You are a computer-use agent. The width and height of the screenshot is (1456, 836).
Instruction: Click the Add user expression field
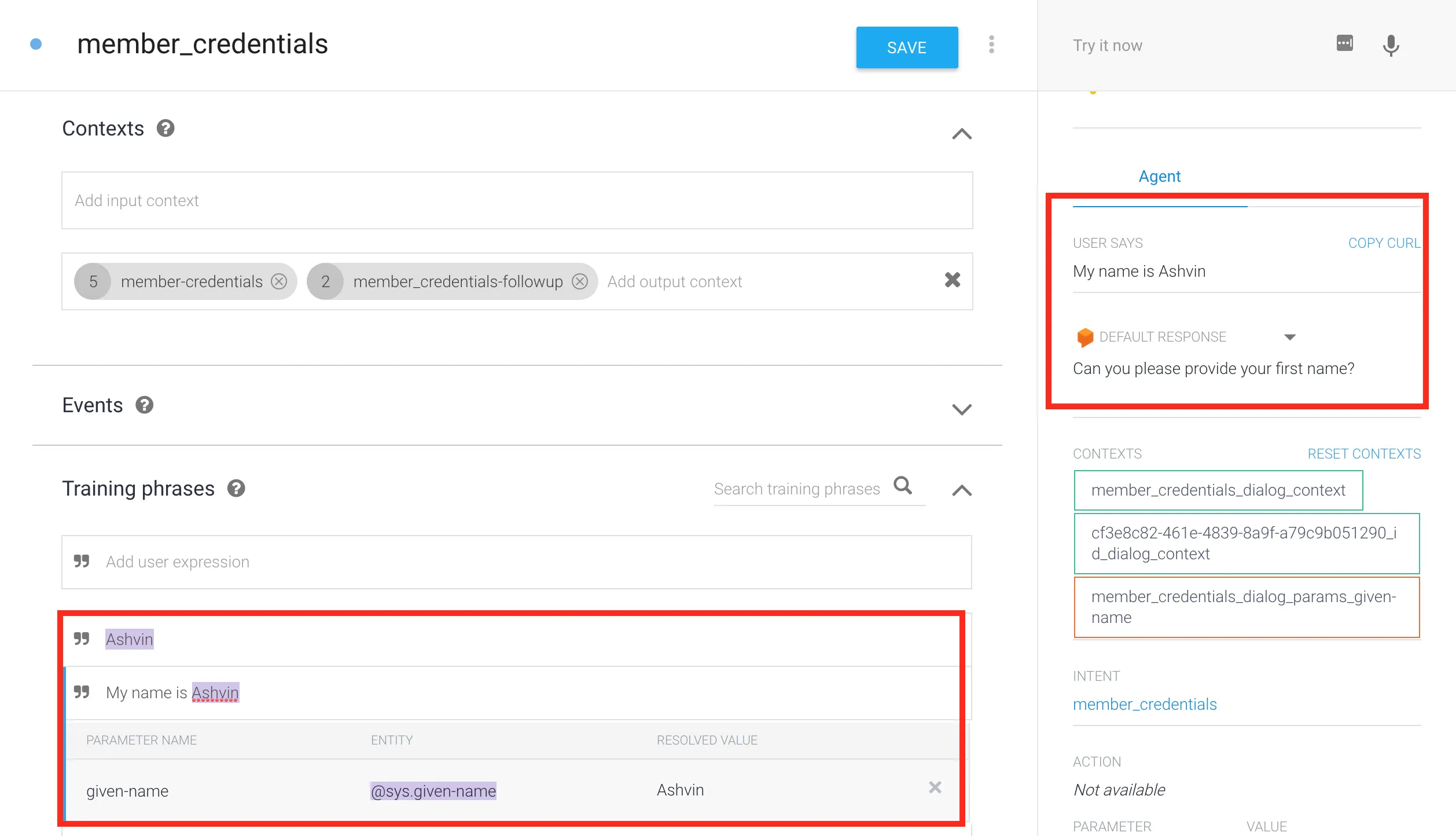click(515, 562)
